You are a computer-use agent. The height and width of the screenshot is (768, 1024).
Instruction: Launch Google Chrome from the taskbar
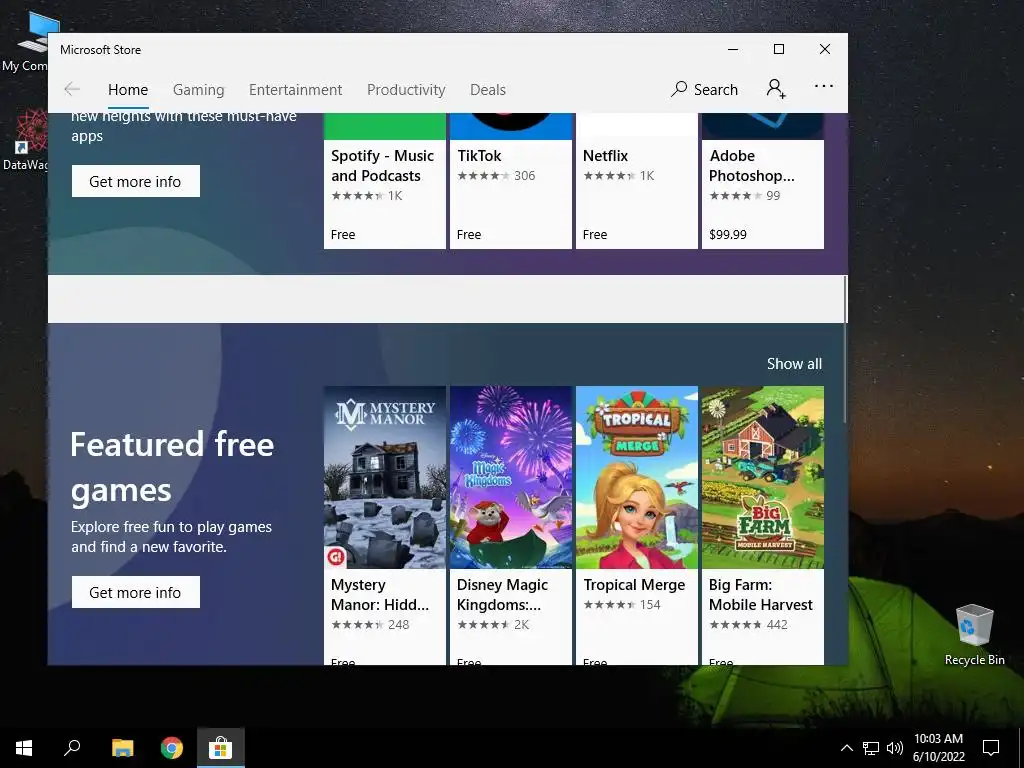[172, 748]
